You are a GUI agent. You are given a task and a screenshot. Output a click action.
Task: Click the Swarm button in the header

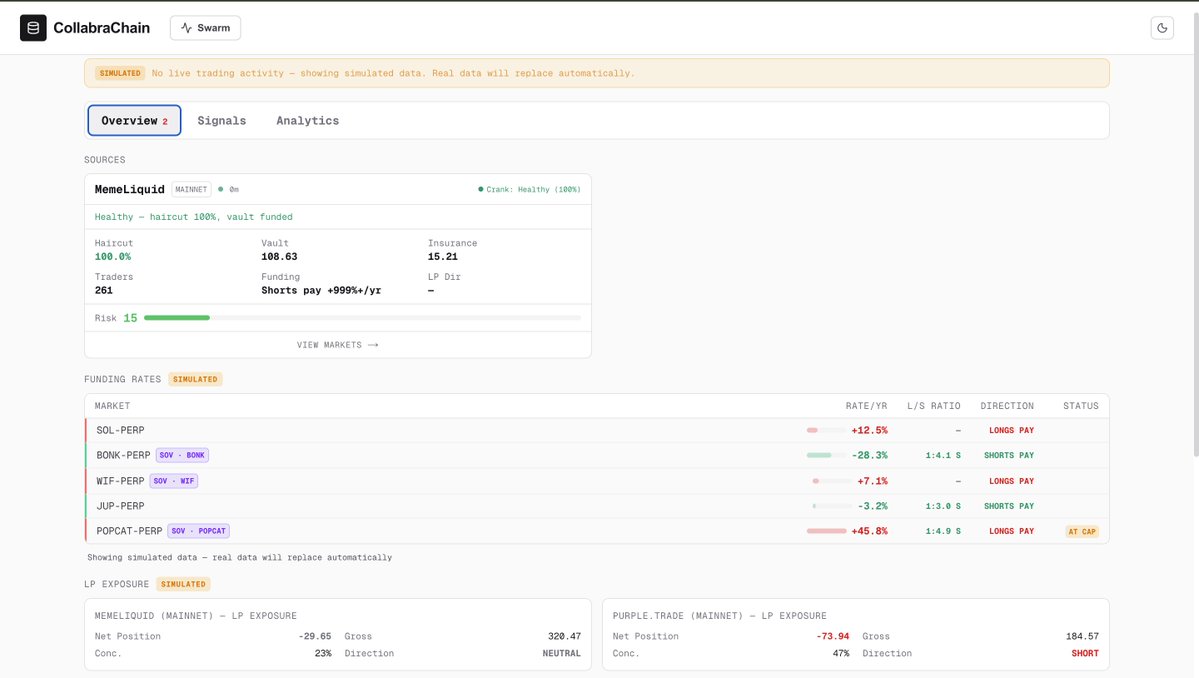pyautogui.click(x=205, y=27)
